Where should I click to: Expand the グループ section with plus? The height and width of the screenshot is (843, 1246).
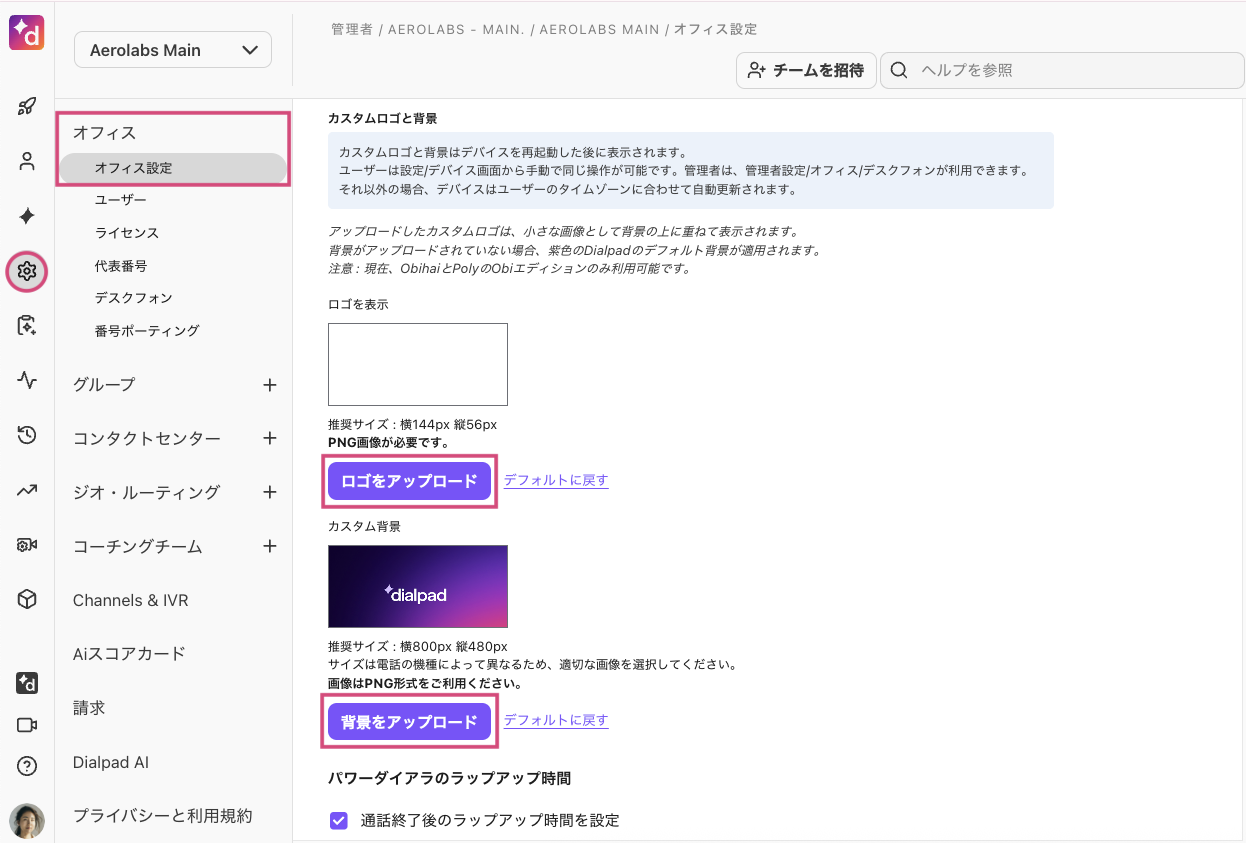(269, 385)
